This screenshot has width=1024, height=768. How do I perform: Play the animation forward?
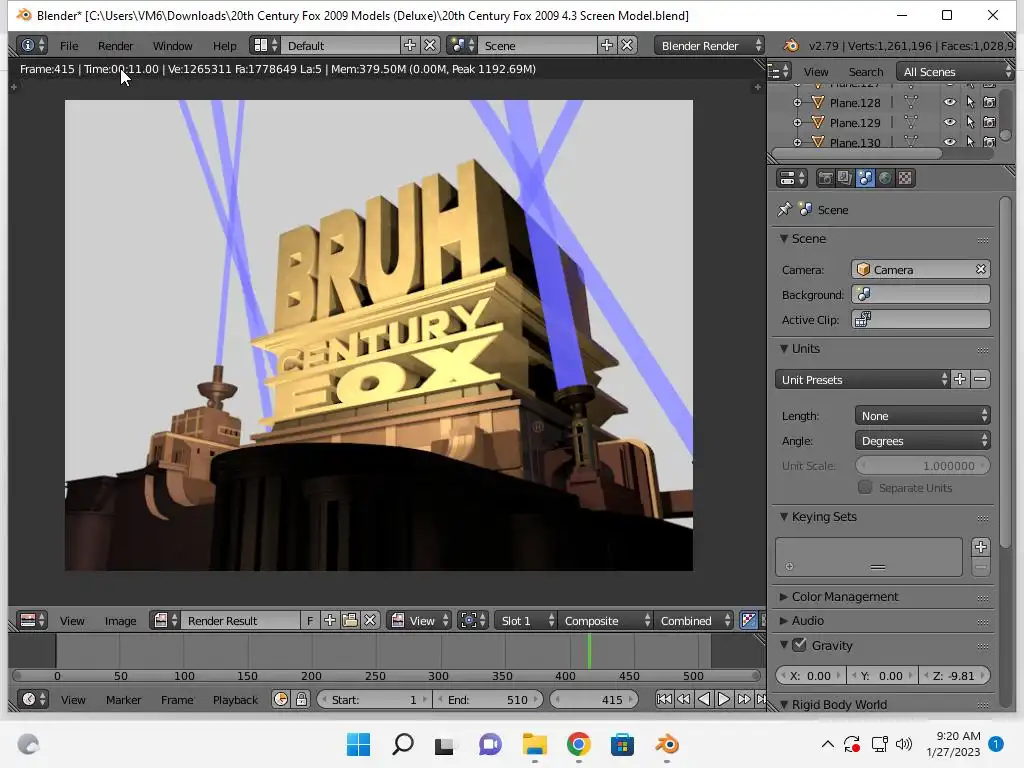[723, 699]
